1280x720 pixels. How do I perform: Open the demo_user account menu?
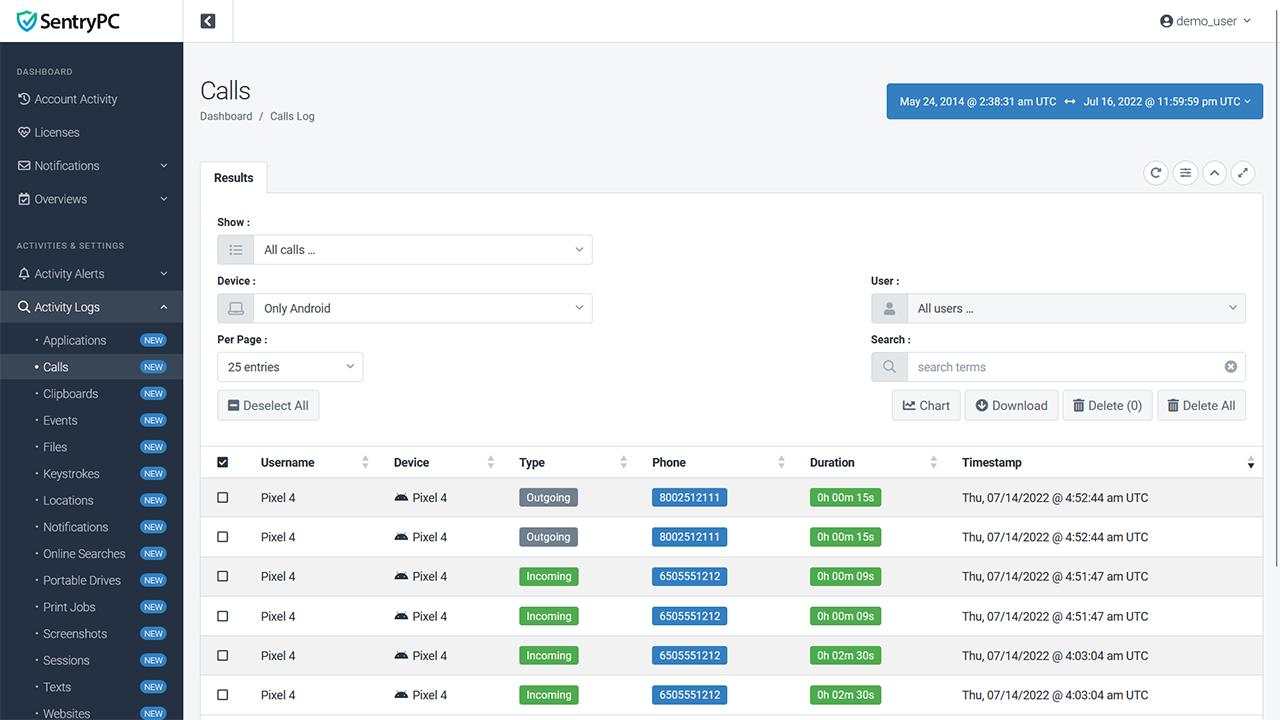[x=1205, y=21]
